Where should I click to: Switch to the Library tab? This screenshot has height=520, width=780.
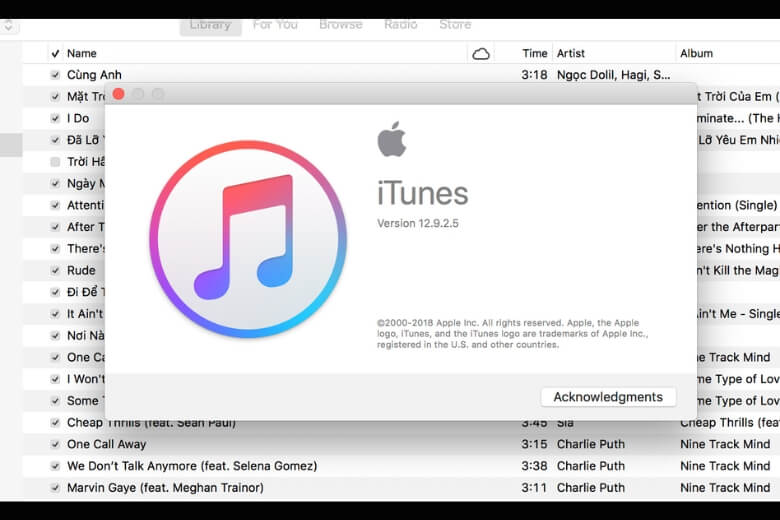coord(210,26)
